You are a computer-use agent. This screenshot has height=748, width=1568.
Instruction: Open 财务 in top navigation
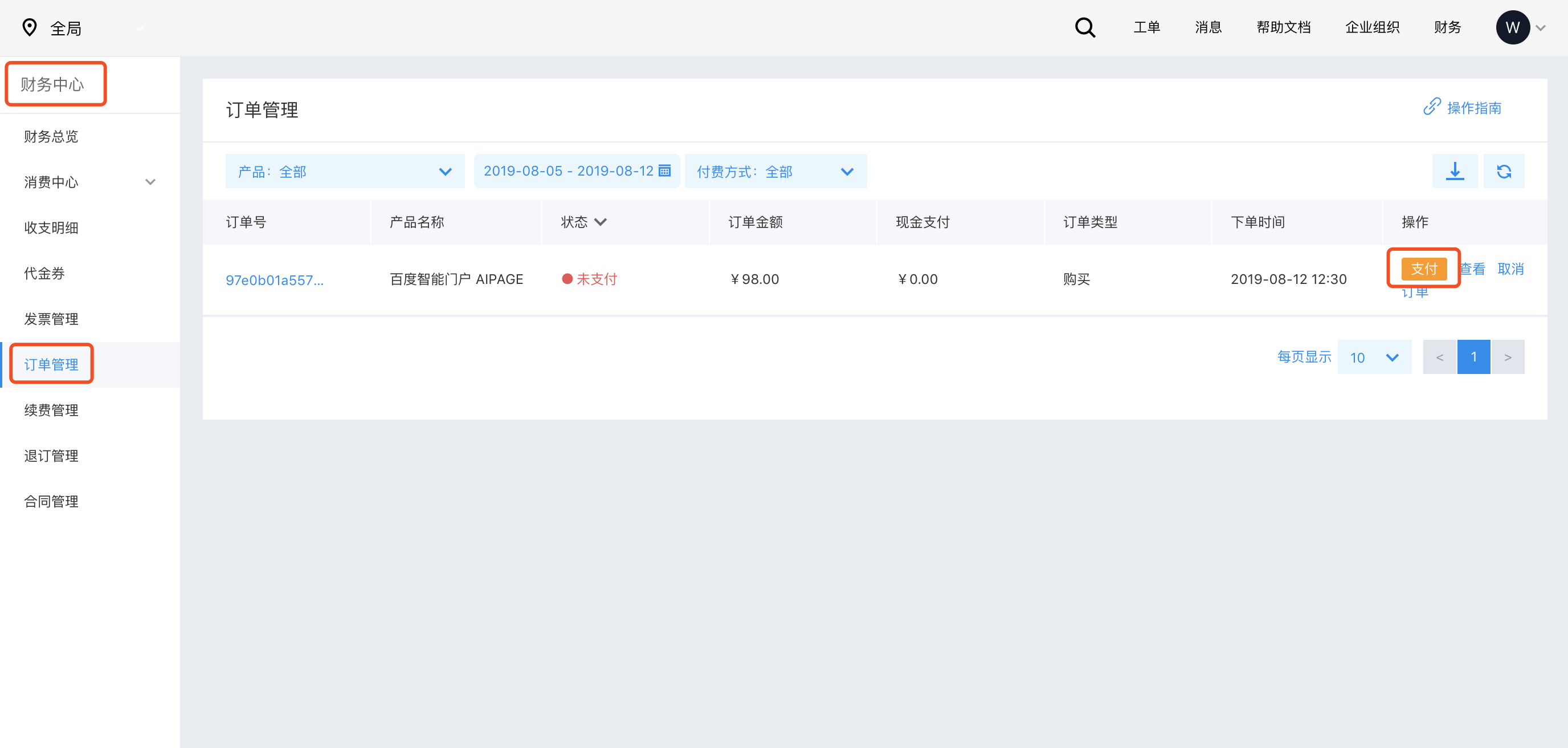(x=1447, y=27)
